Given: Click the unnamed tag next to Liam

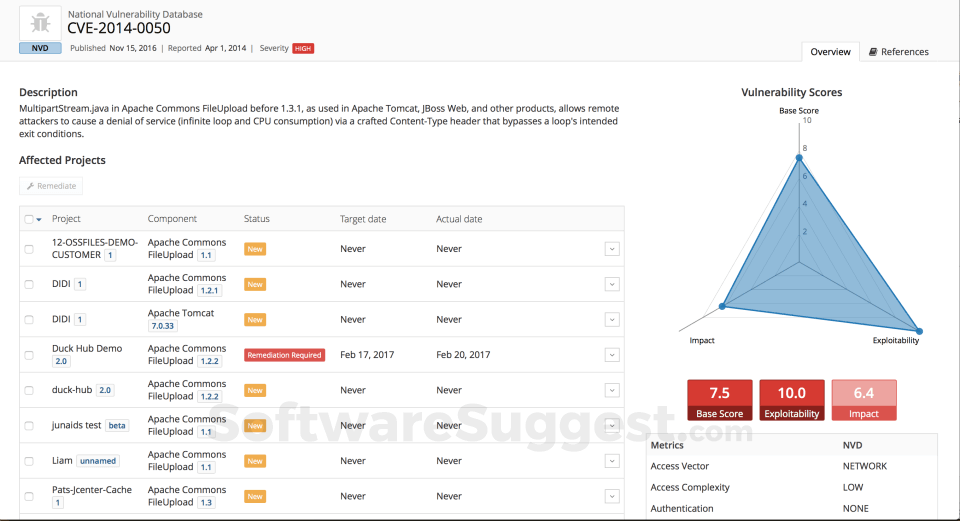Looking at the screenshot, I should pyautogui.click(x=98, y=461).
